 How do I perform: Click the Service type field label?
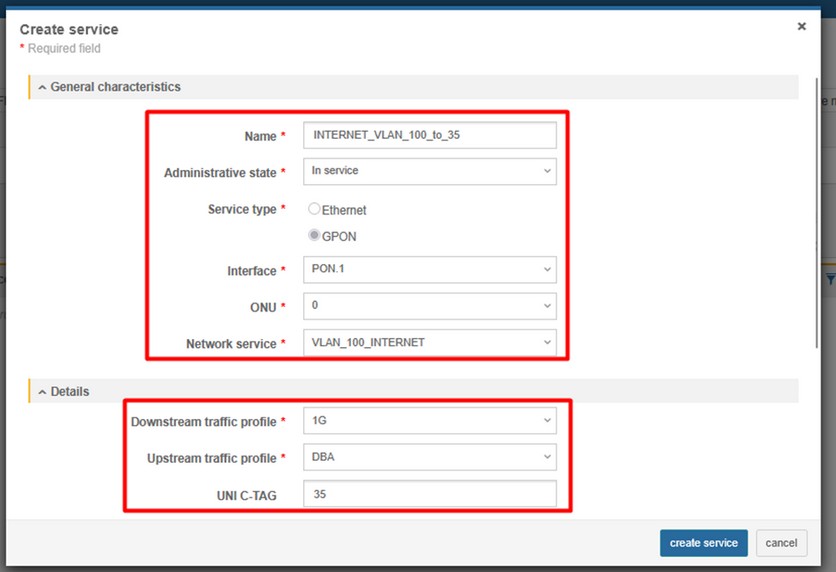242,209
